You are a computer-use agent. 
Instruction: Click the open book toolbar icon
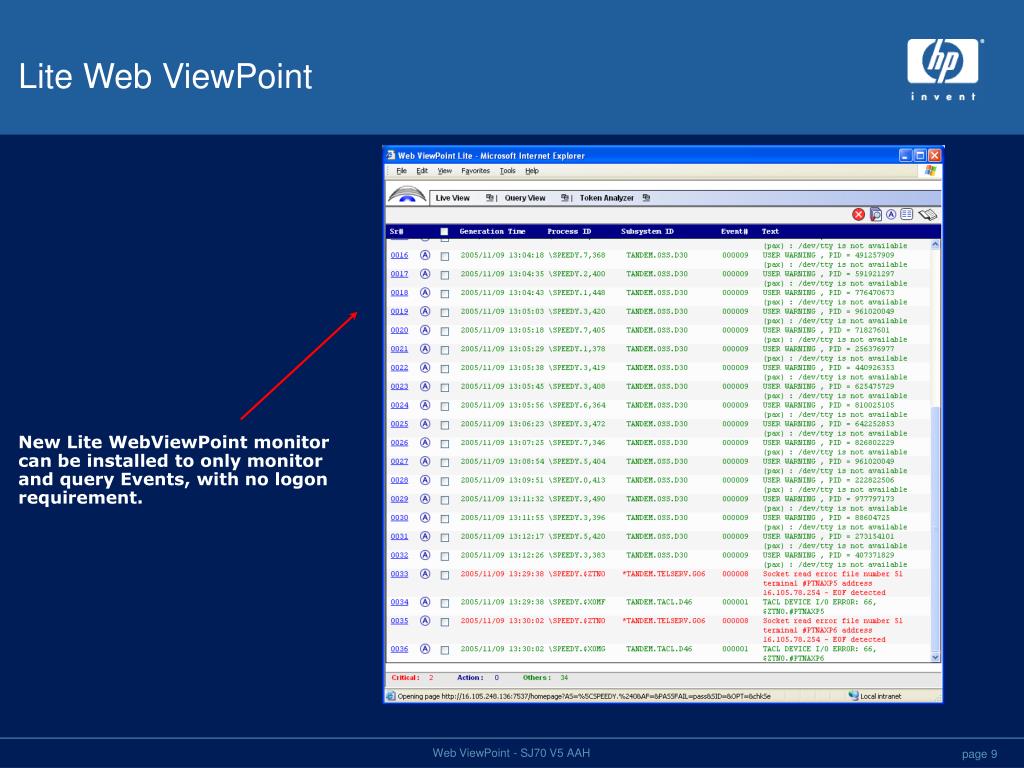coord(927,215)
